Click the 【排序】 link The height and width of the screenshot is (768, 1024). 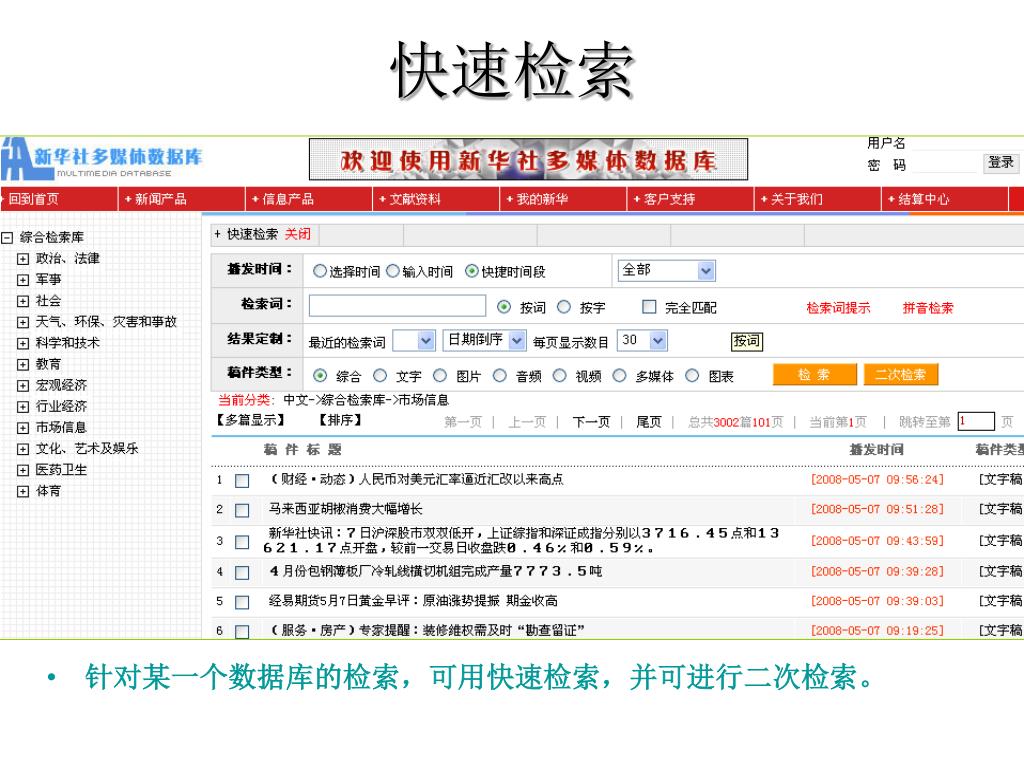tap(340, 420)
